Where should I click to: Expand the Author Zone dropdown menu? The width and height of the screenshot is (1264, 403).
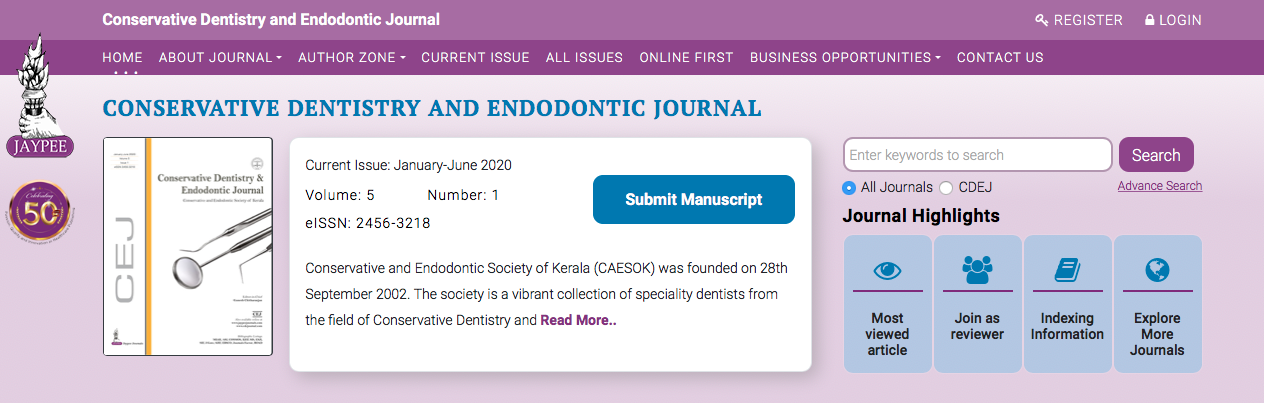tap(351, 58)
